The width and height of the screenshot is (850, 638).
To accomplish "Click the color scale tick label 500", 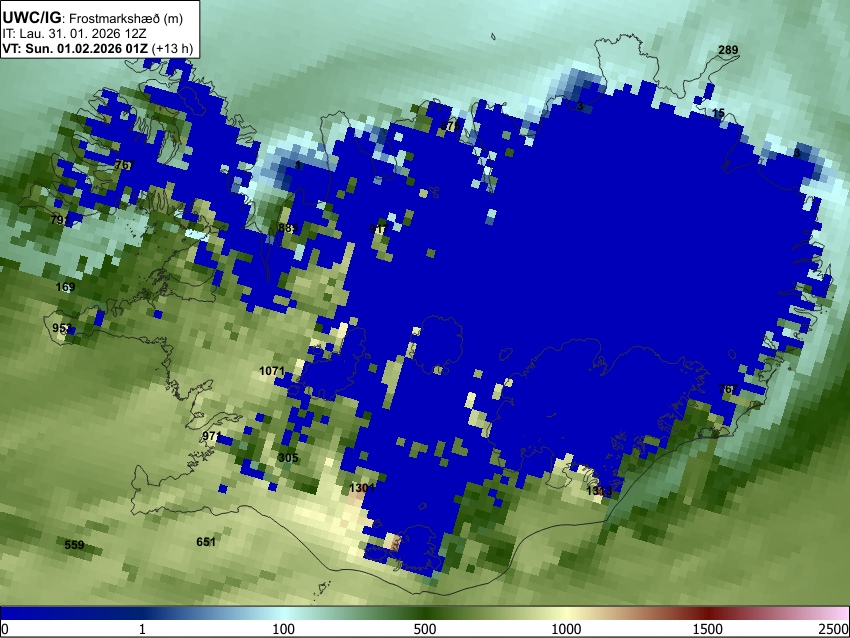I will [x=425, y=629].
